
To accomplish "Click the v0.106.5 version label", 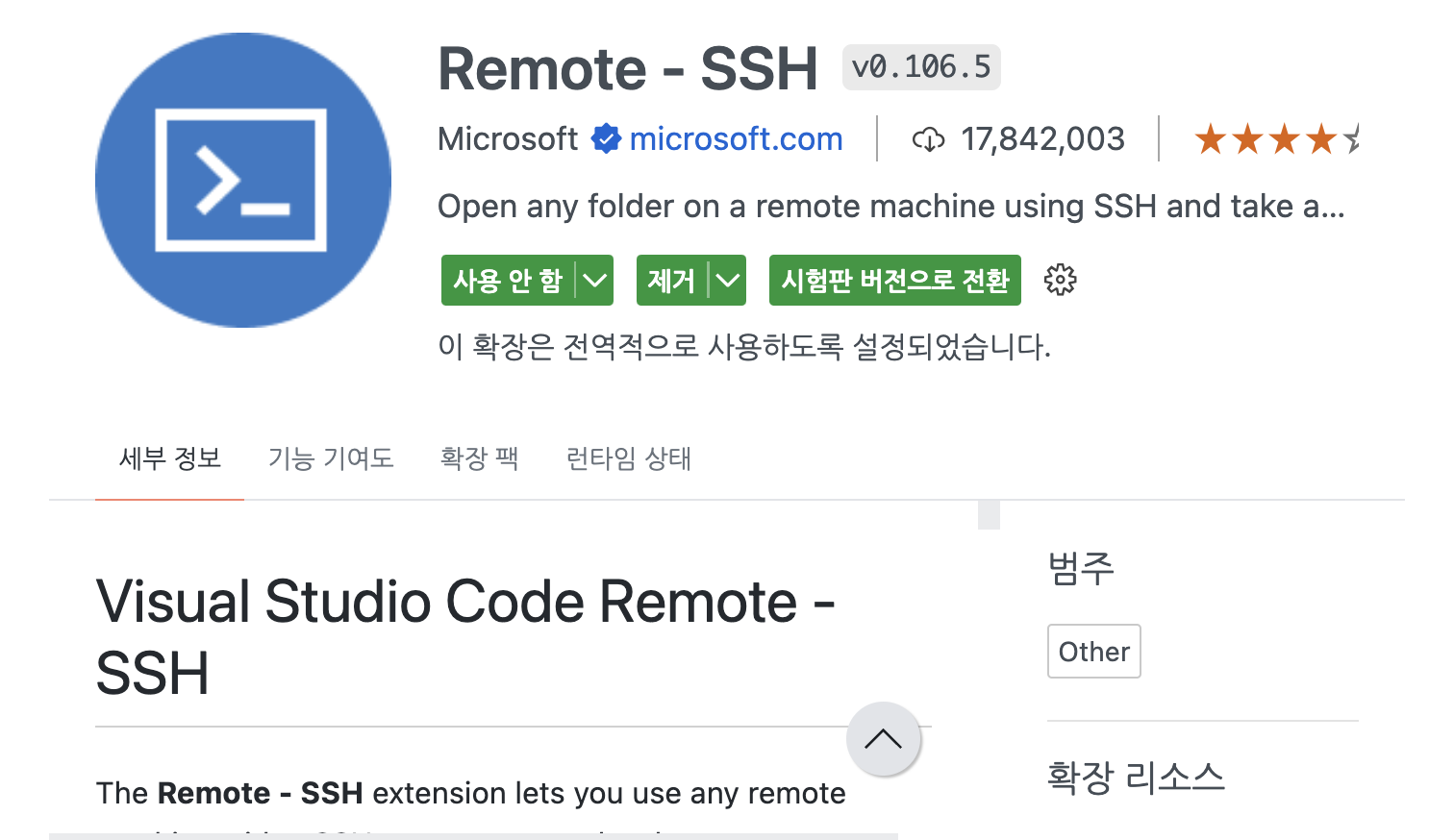I will (x=921, y=67).
